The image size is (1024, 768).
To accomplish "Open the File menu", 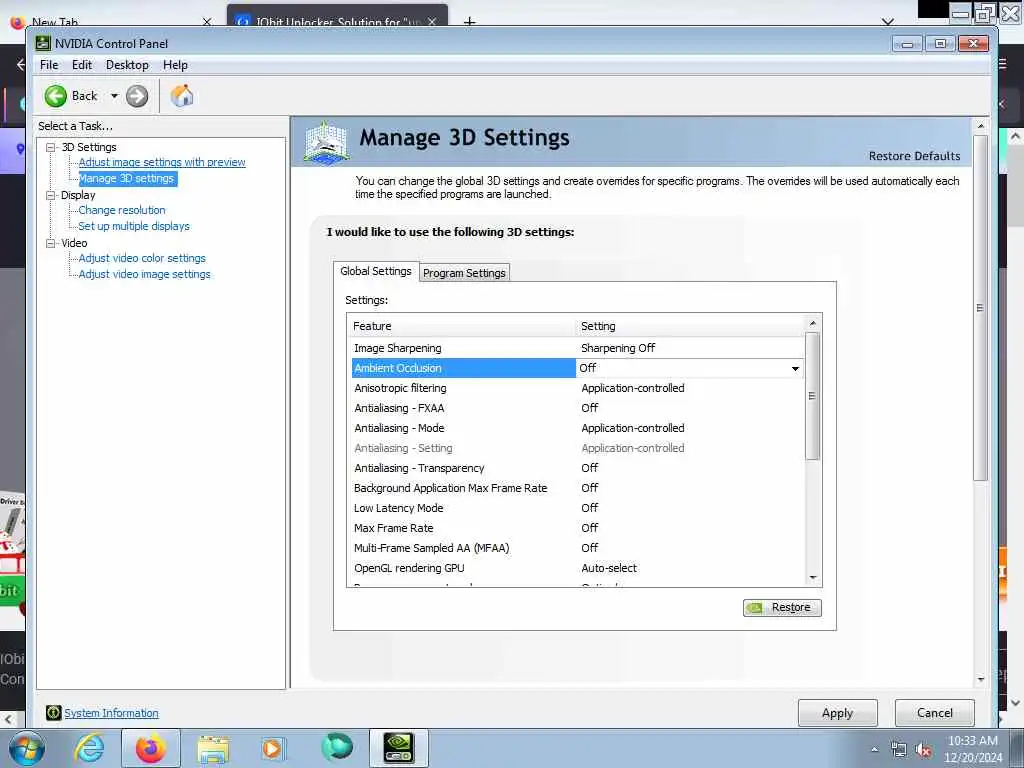I will click(x=49, y=65).
